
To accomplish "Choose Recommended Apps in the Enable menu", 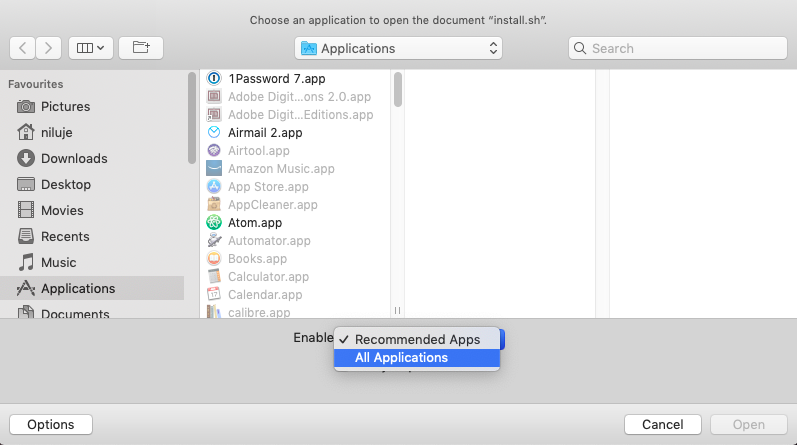I will (417, 339).
